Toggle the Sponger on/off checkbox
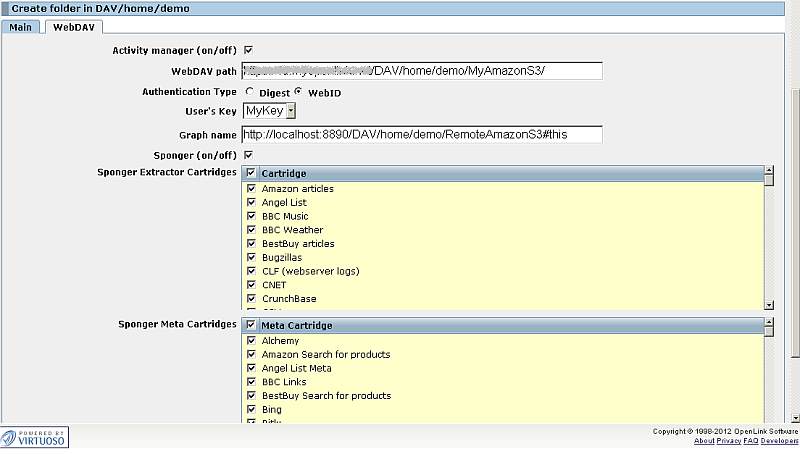The height and width of the screenshot is (454, 800). 248,155
